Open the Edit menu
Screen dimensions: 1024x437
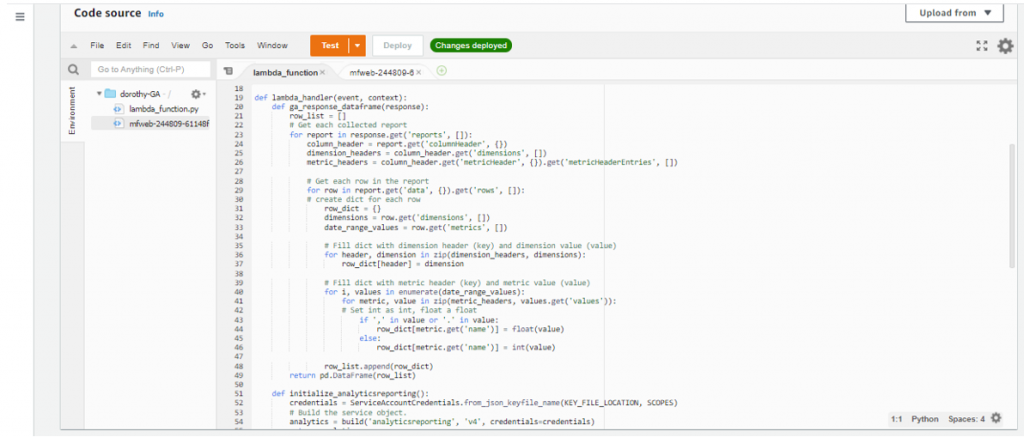tap(123, 46)
